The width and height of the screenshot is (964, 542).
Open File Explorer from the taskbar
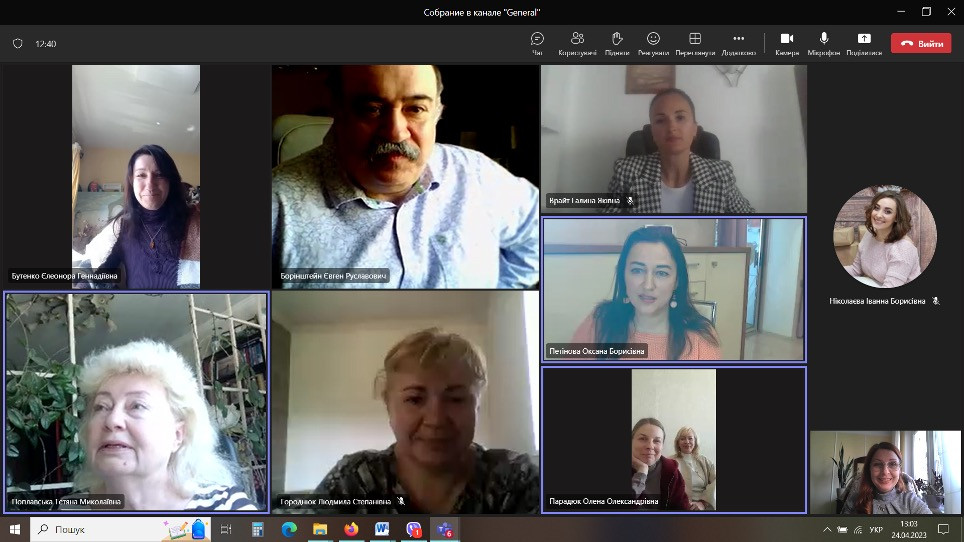(x=320, y=529)
